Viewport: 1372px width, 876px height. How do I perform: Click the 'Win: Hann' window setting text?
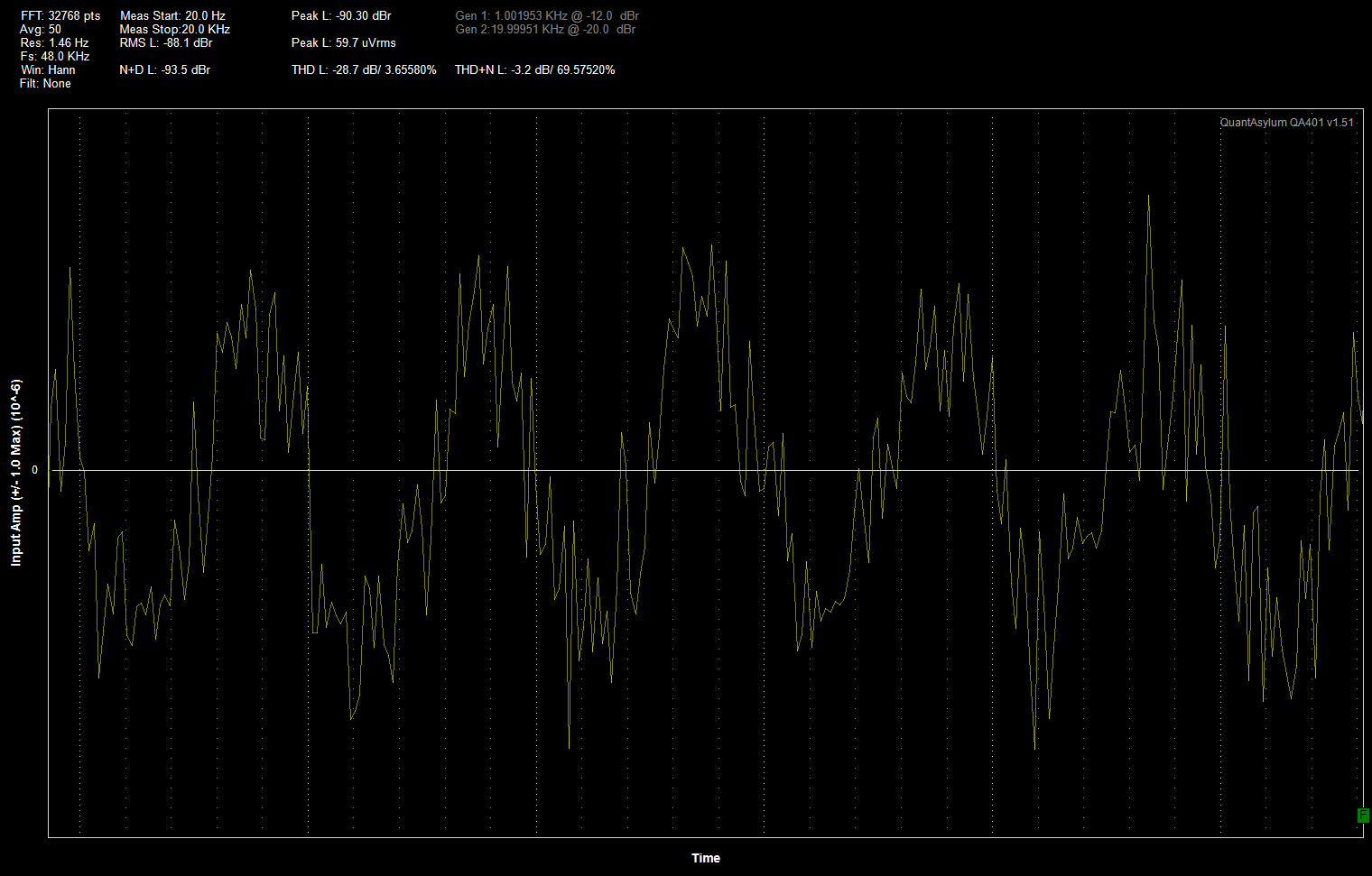click(x=49, y=70)
